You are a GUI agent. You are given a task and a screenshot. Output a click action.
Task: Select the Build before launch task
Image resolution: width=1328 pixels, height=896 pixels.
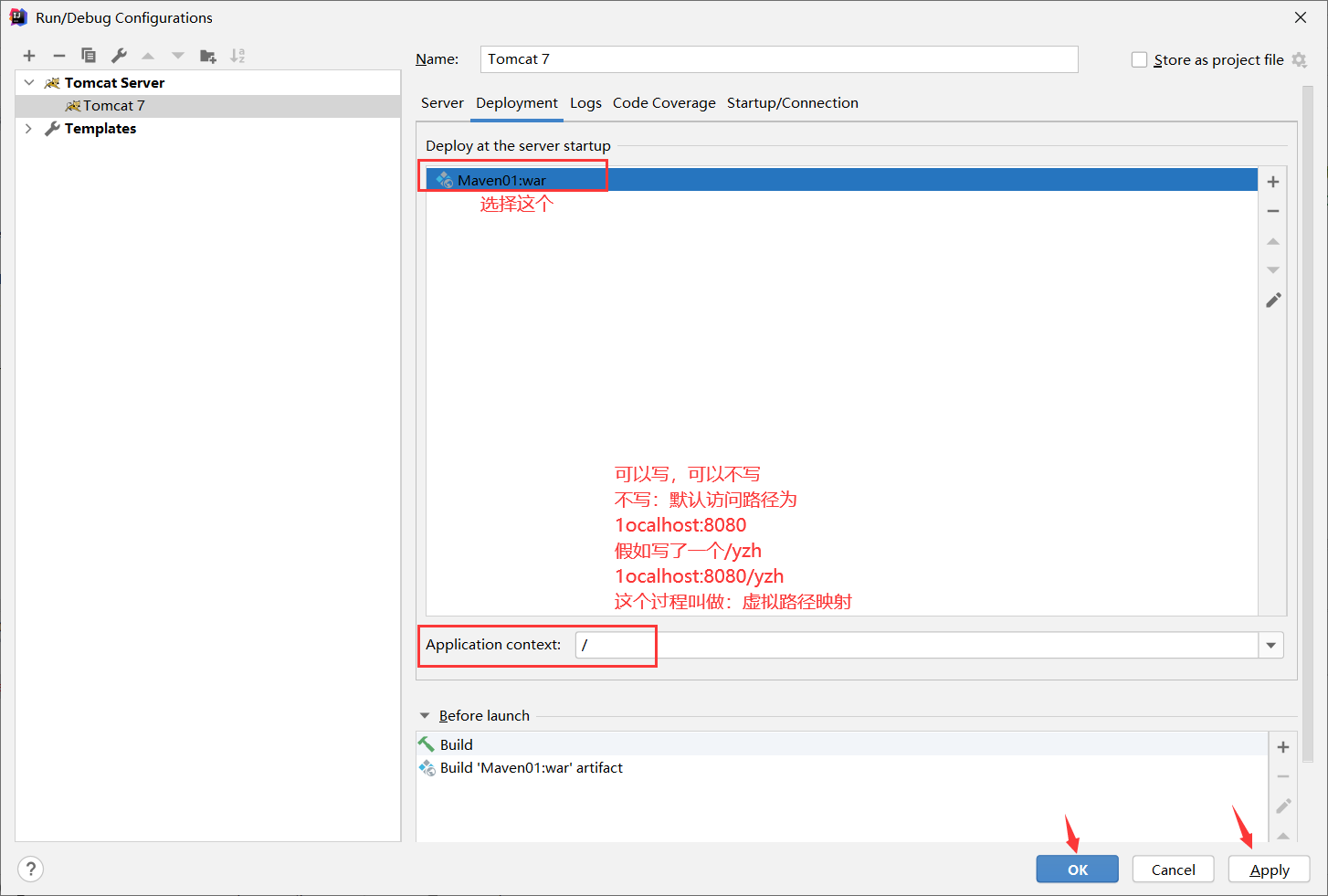point(842,744)
